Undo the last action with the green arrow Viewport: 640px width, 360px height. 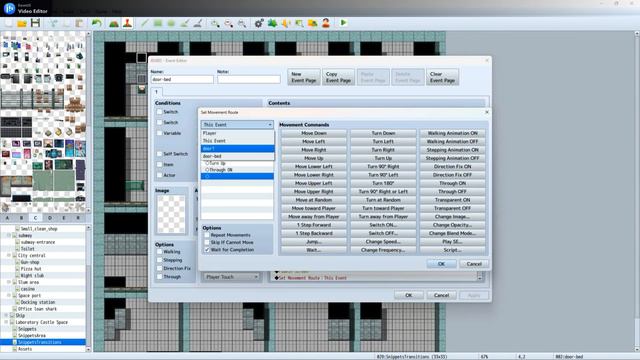coord(97,23)
